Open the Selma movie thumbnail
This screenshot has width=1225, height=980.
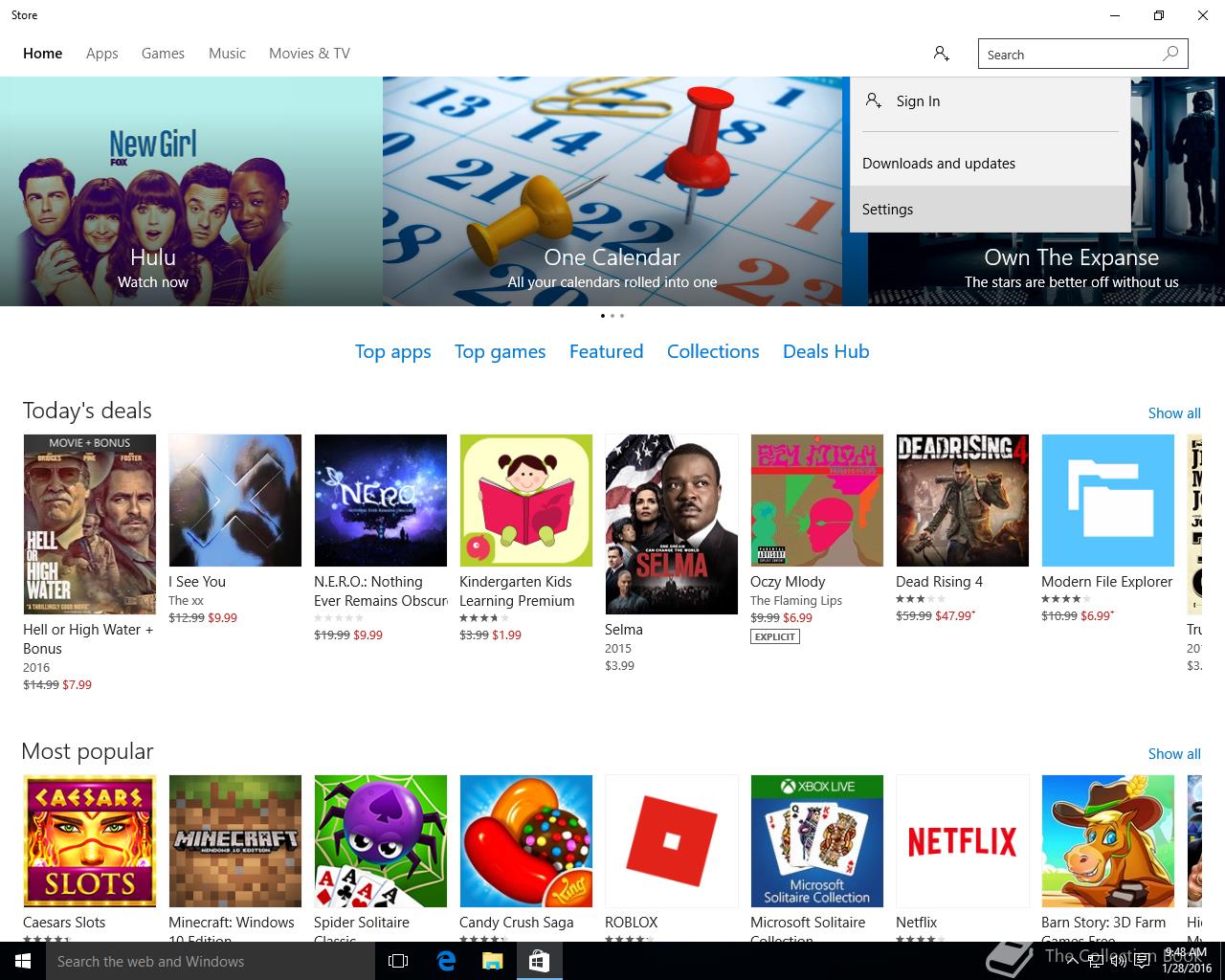pos(671,524)
